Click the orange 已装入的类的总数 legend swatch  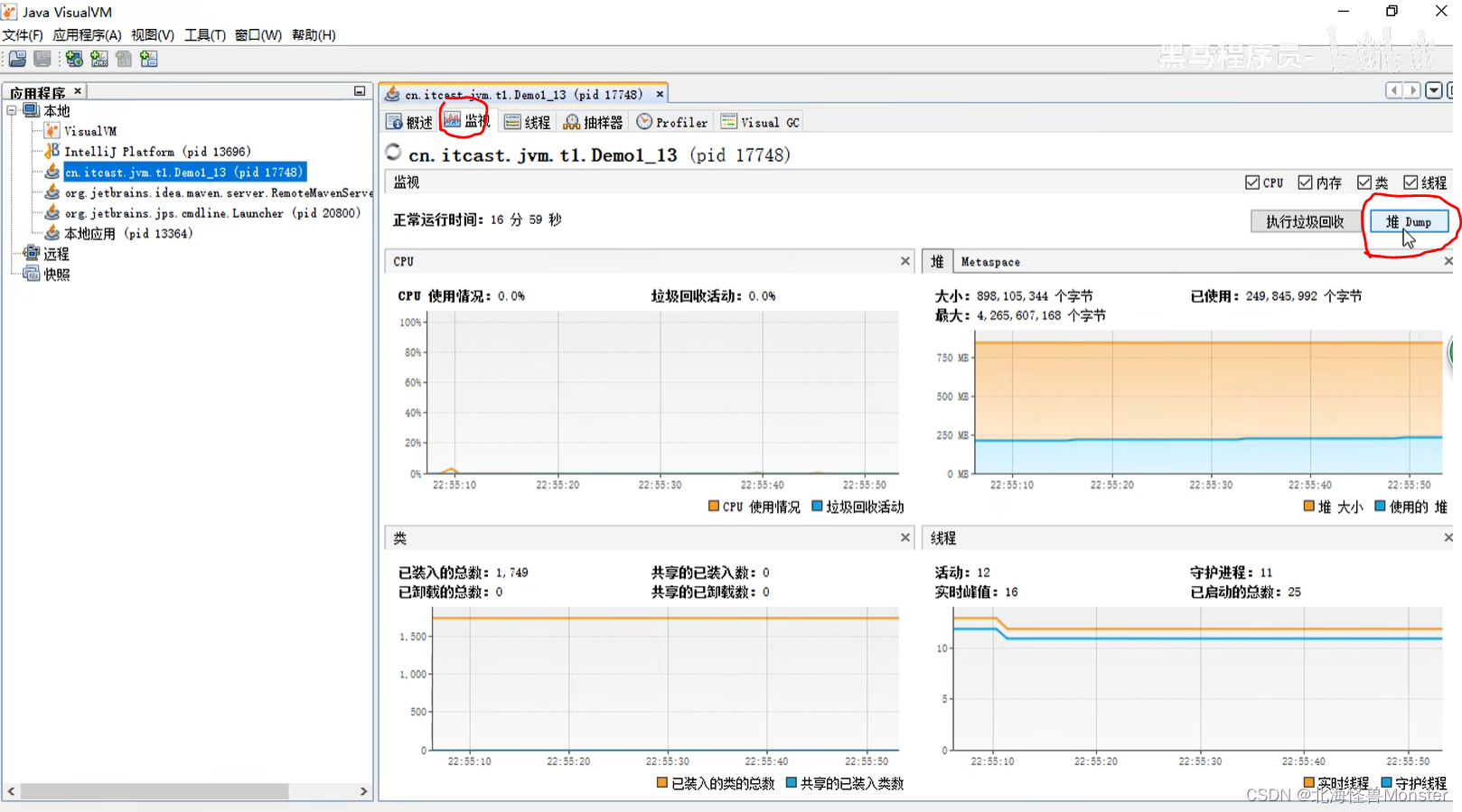pyautogui.click(x=662, y=783)
